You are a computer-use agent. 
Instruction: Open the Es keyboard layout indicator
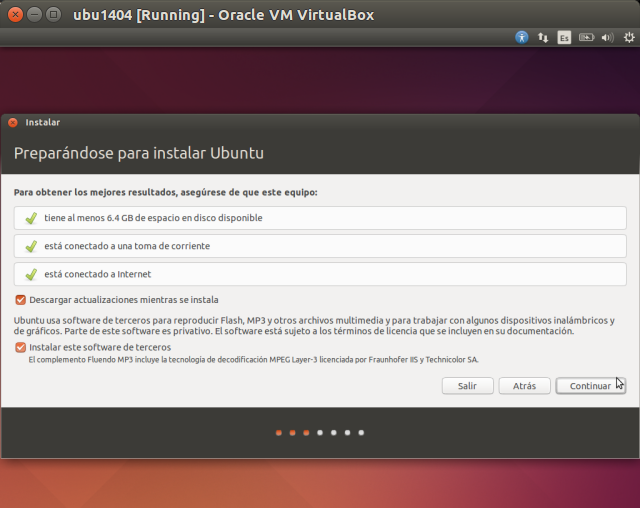point(564,38)
